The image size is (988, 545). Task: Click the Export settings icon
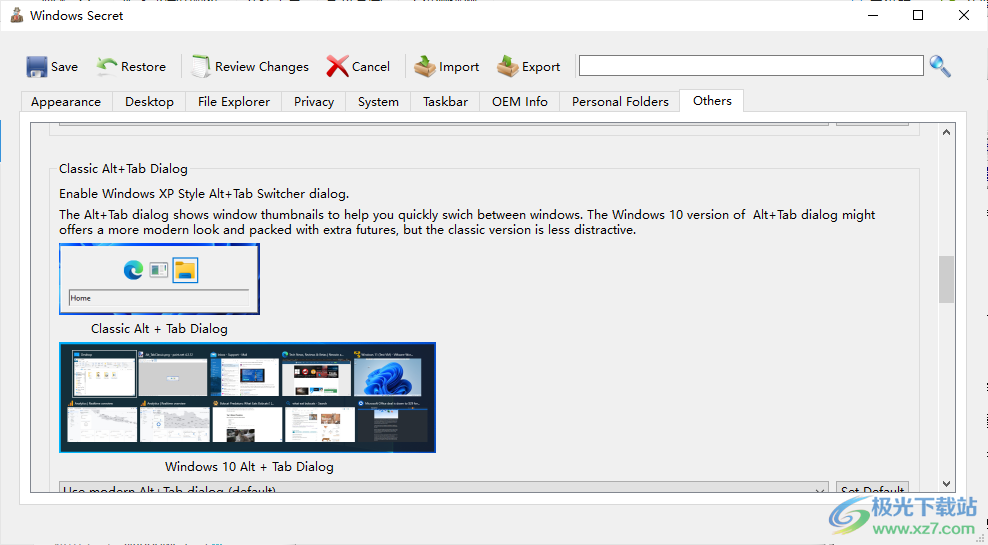point(508,67)
